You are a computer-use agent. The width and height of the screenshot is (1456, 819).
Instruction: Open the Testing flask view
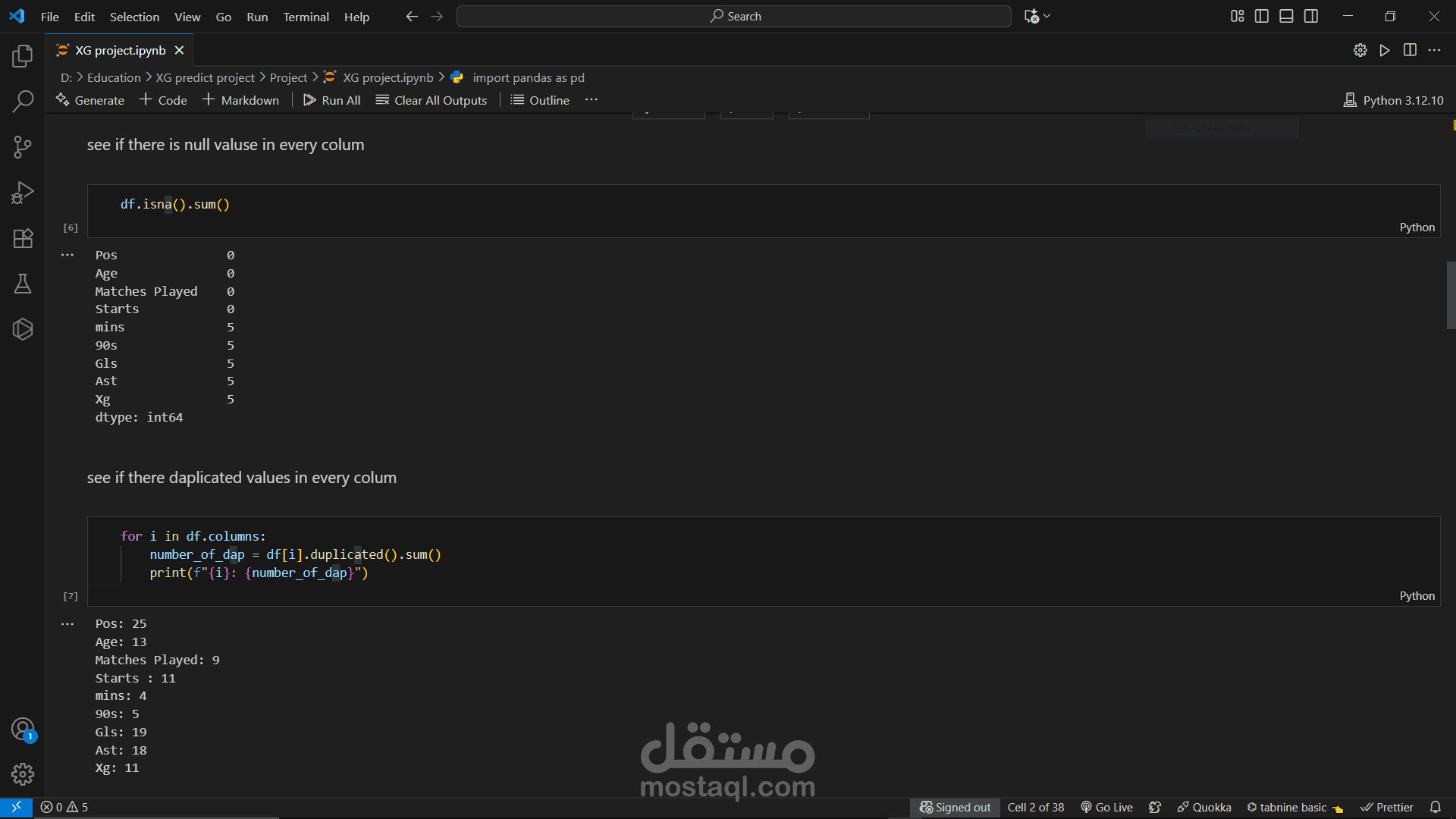pos(23,284)
